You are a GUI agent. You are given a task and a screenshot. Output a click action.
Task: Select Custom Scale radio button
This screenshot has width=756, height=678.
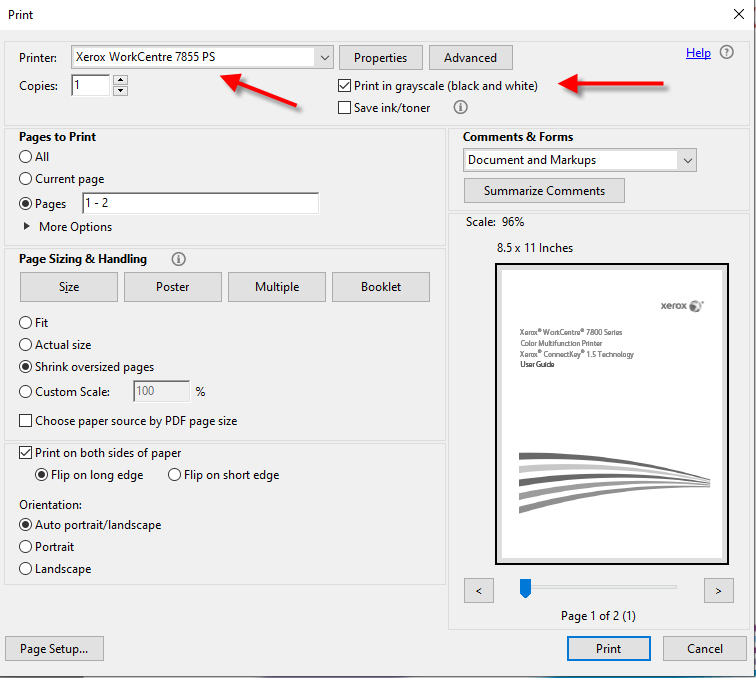[x=26, y=392]
